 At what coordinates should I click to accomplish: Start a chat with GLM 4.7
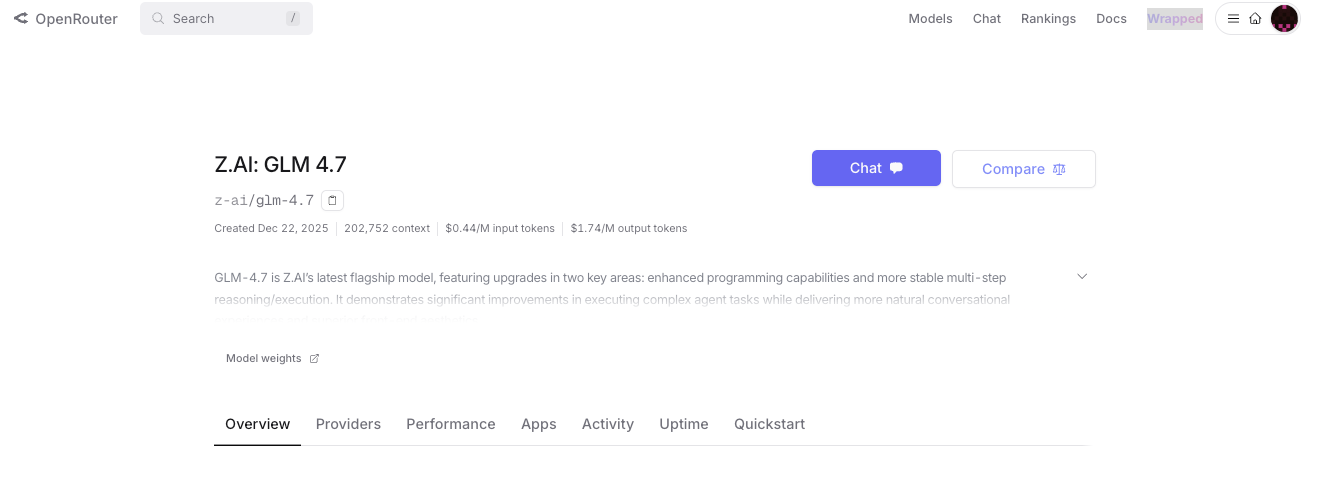(876, 168)
